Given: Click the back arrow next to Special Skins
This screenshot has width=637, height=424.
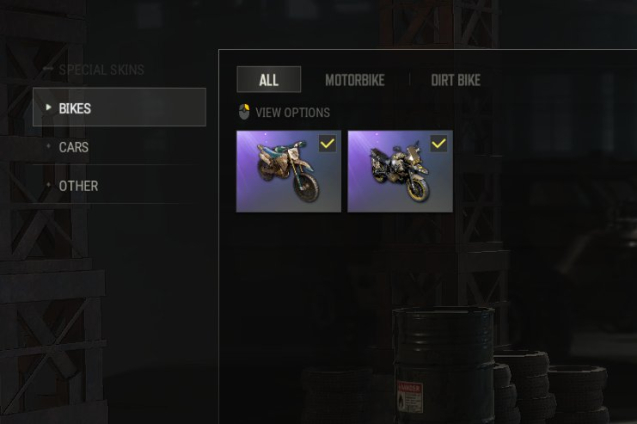Looking at the screenshot, I should pyautogui.click(x=48, y=69).
